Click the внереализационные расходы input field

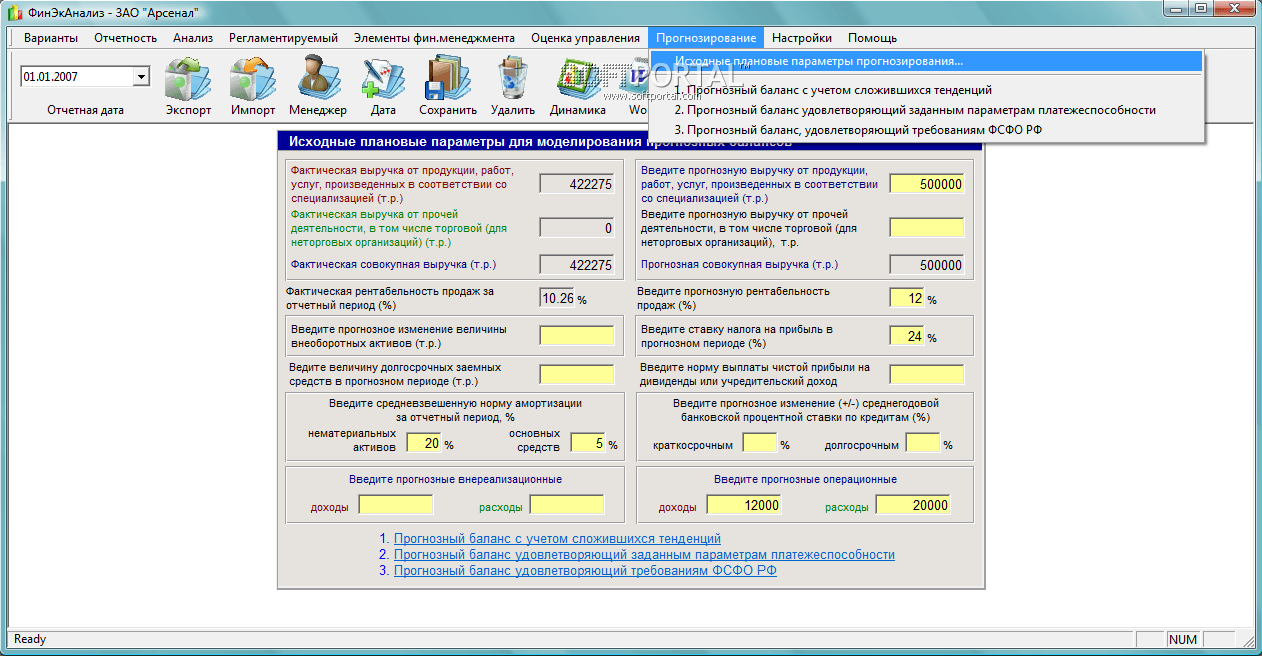[x=567, y=505]
